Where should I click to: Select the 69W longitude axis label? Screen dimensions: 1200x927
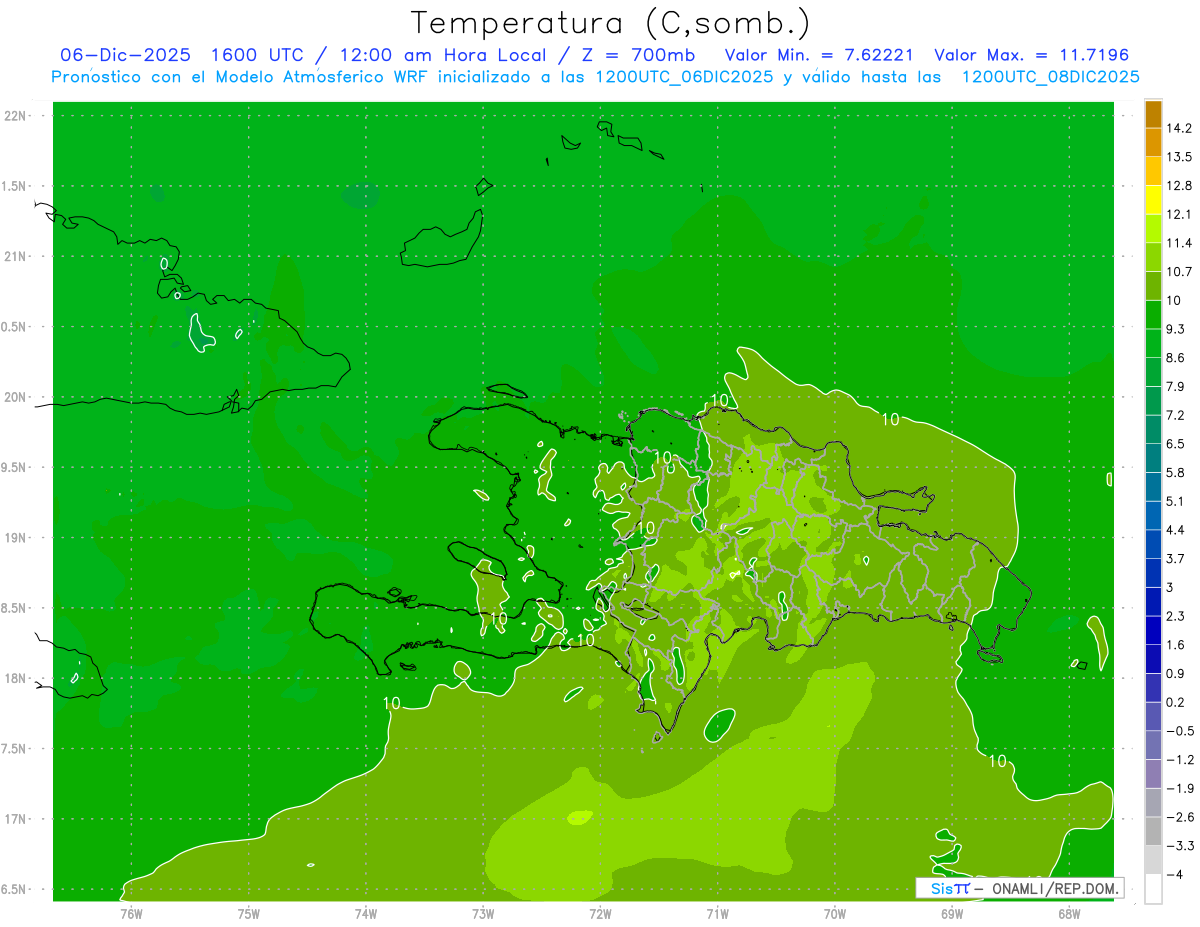pyautogui.click(x=952, y=913)
